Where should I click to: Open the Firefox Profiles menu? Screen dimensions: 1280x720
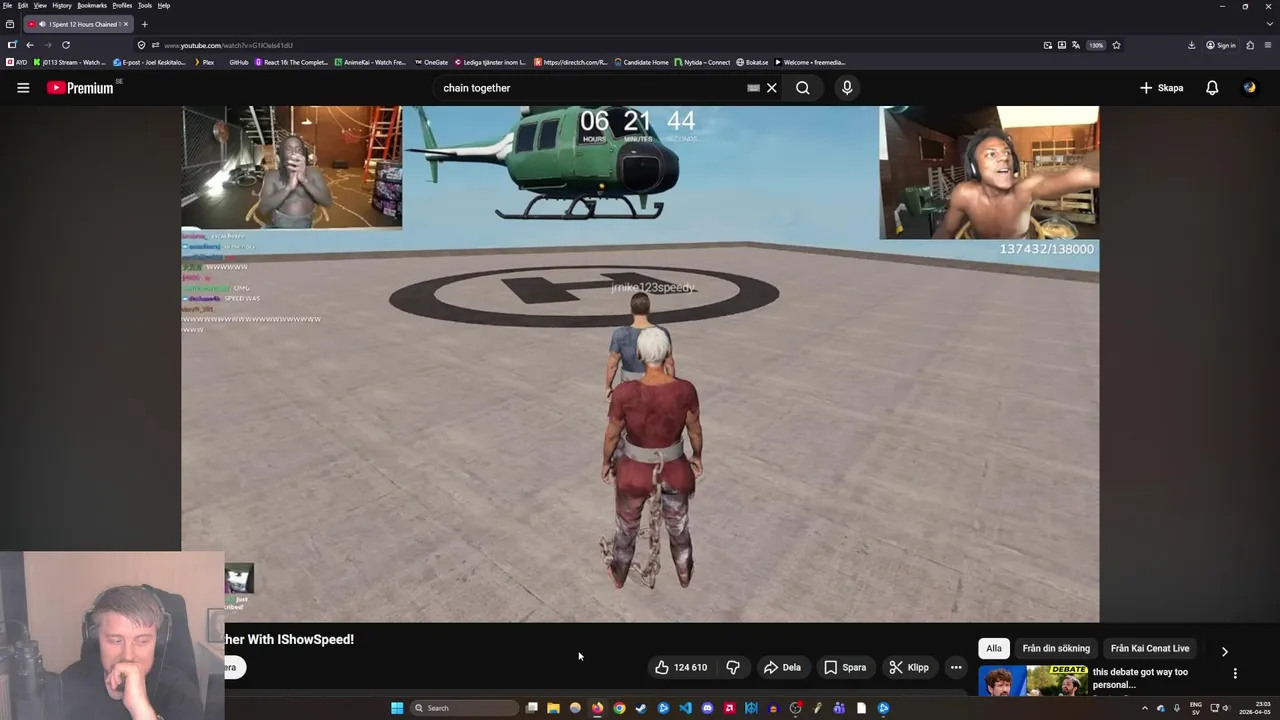pyautogui.click(x=122, y=5)
